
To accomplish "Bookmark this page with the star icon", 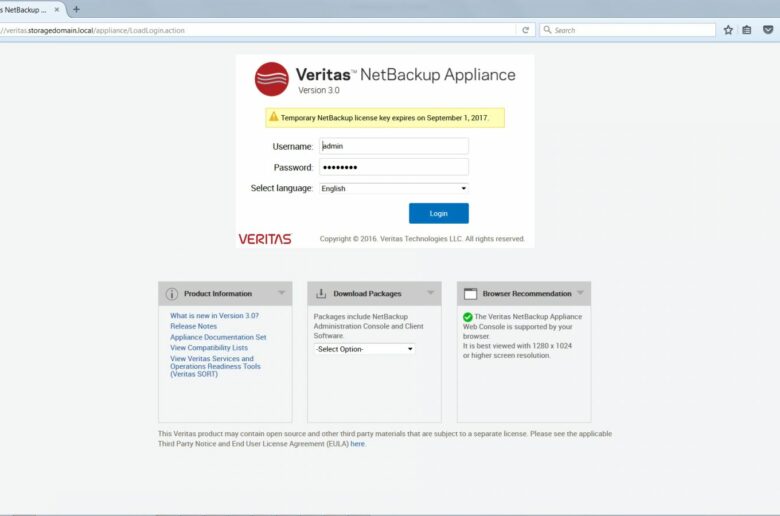I will point(728,30).
